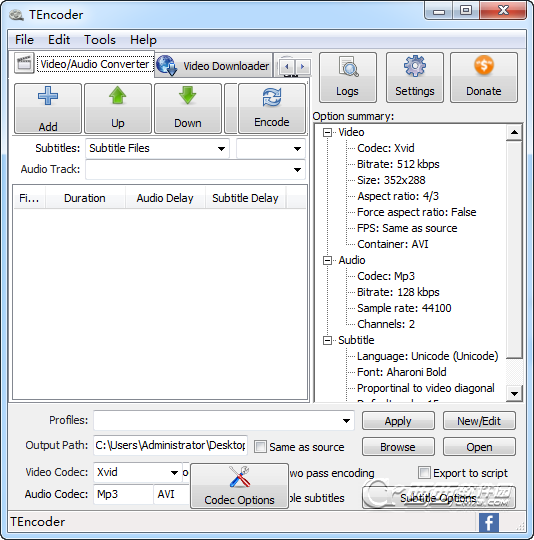Click scroll down arrow in Option summary
Viewport: 534px width, 540px height.
pyautogui.click(x=514, y=394)
